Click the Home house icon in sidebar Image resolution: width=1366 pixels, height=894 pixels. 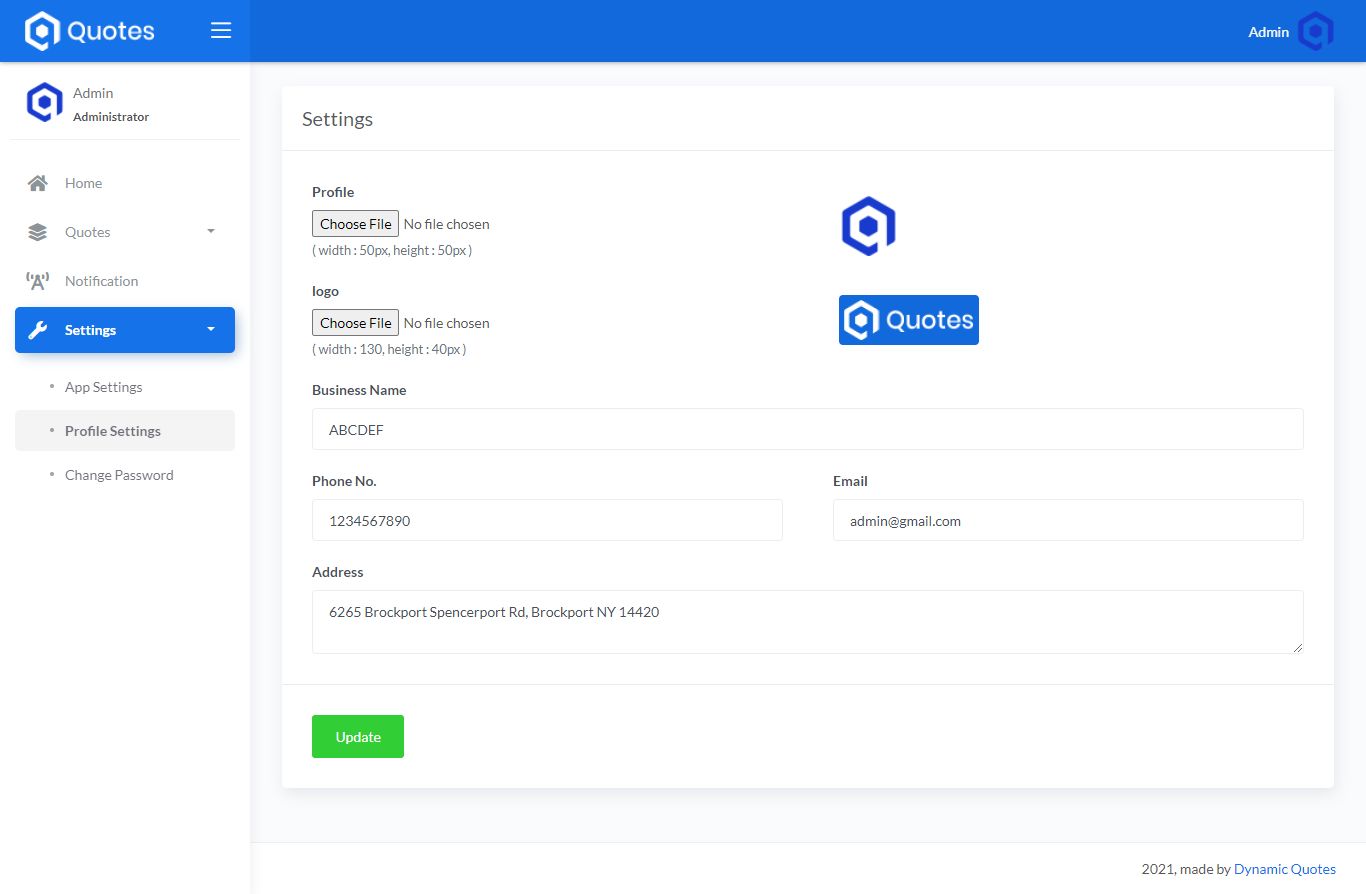click(38, 183)
